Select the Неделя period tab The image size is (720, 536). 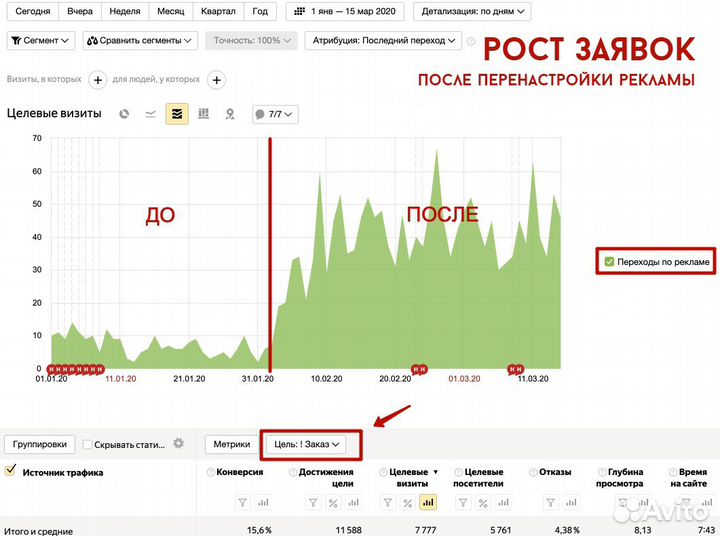[125, 11]
